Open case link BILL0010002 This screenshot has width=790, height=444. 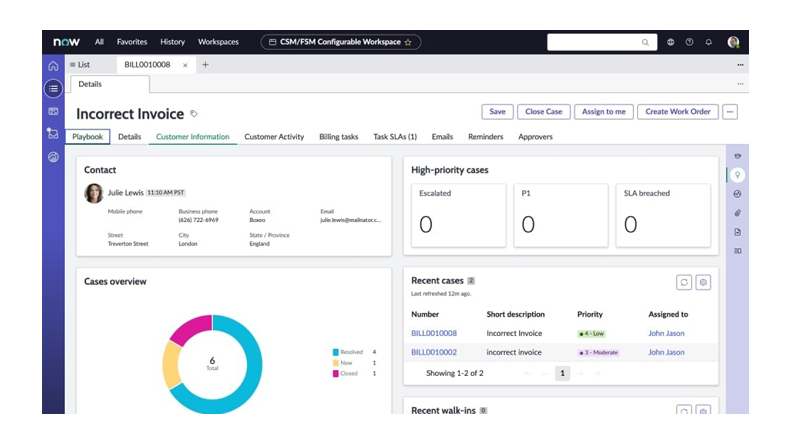coord(433,352)
